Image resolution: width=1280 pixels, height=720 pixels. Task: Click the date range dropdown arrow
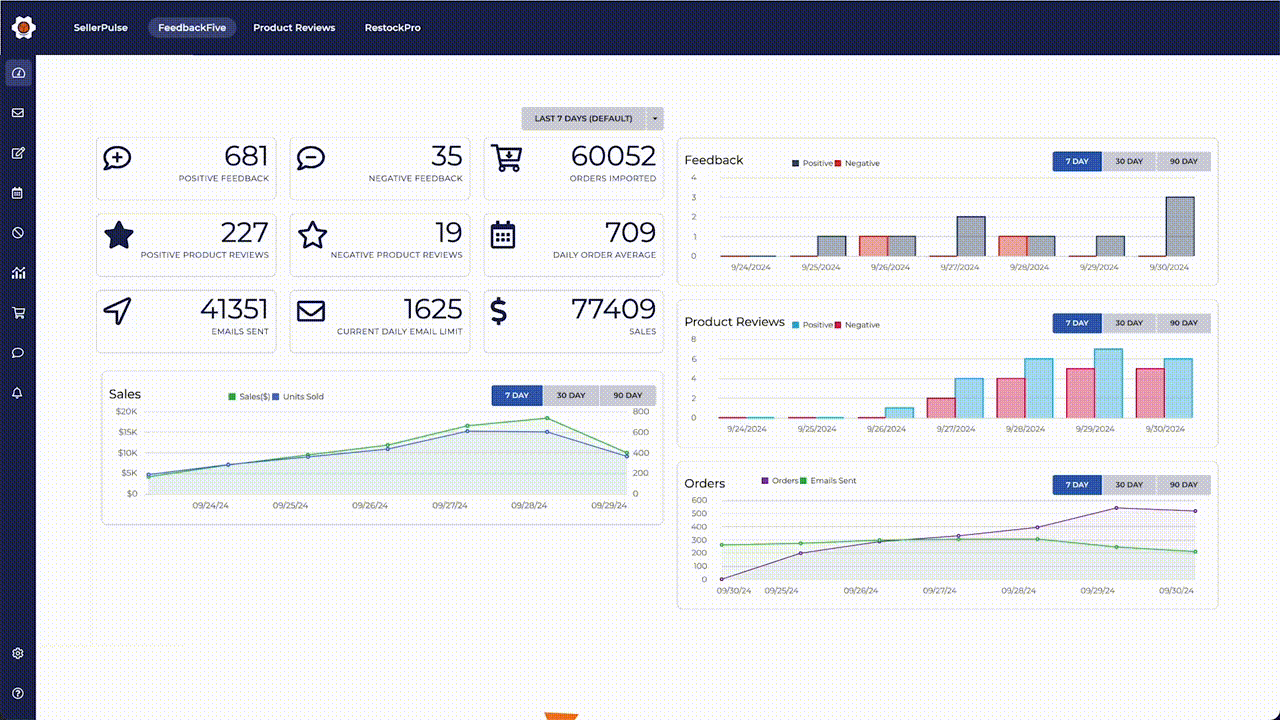[x=655, y=119]
